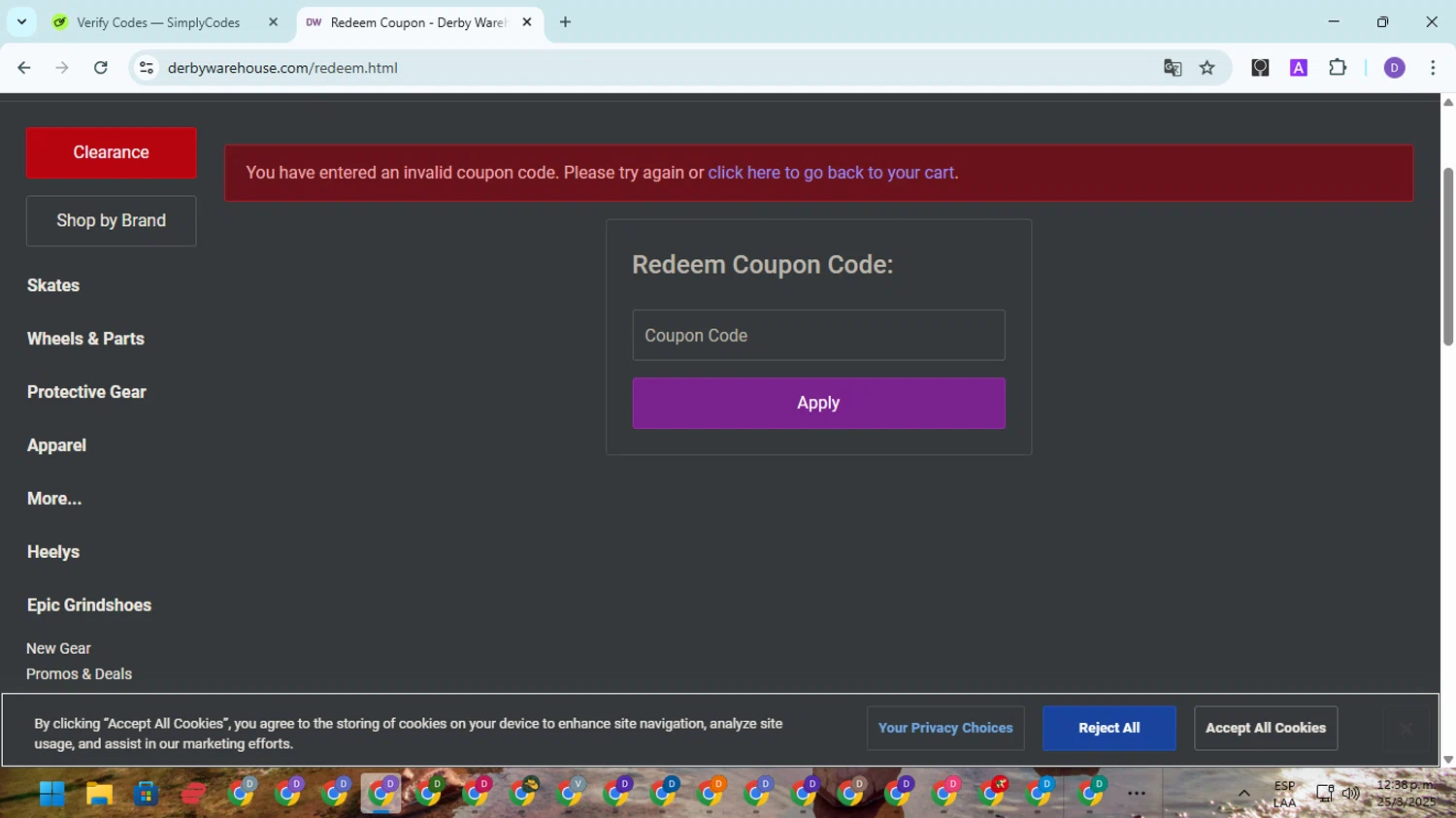1456x818 pixels.
Task: Minimize the Chrome window
Action: tap(1334, 21)
